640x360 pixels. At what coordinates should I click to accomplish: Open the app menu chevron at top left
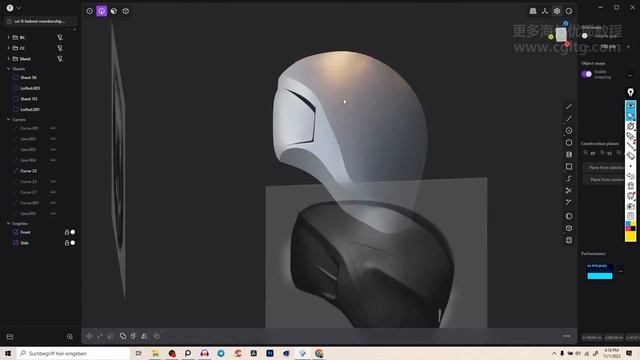(x=18, y=8)
